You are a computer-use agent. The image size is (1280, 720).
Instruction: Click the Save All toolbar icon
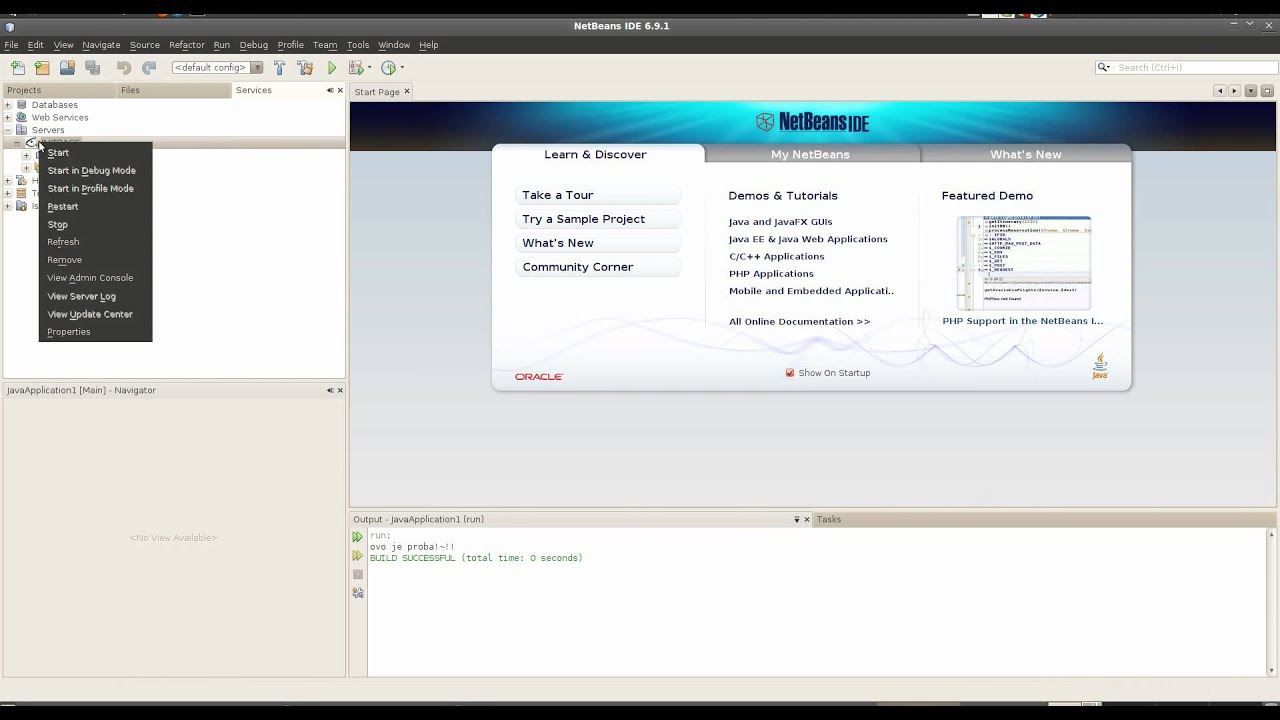(x=92, y=68)
